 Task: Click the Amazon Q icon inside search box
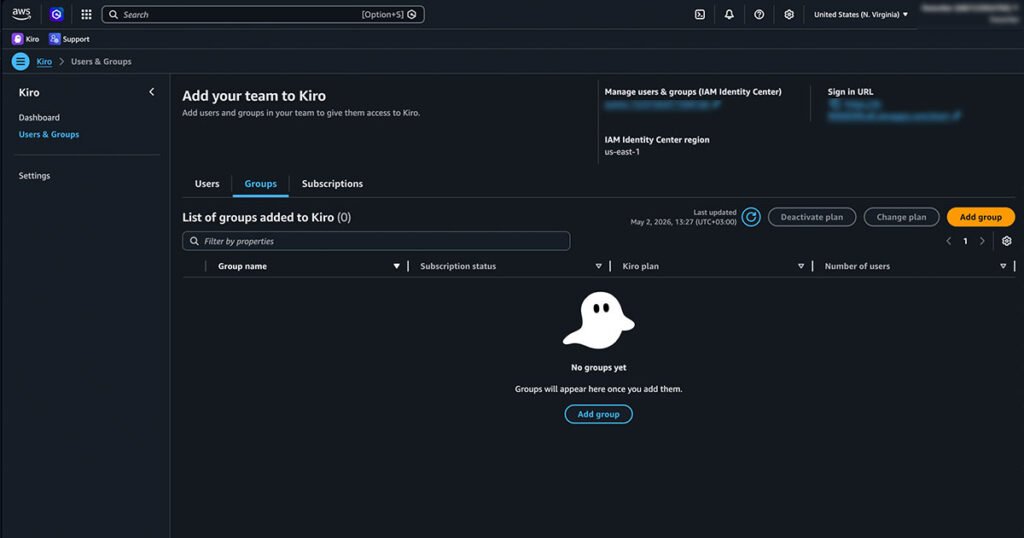tap(411, 14)
